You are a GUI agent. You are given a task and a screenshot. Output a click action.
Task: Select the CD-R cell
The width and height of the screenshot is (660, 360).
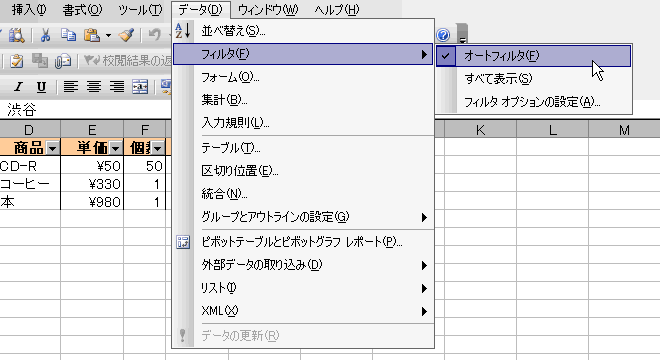pos(30,166)
